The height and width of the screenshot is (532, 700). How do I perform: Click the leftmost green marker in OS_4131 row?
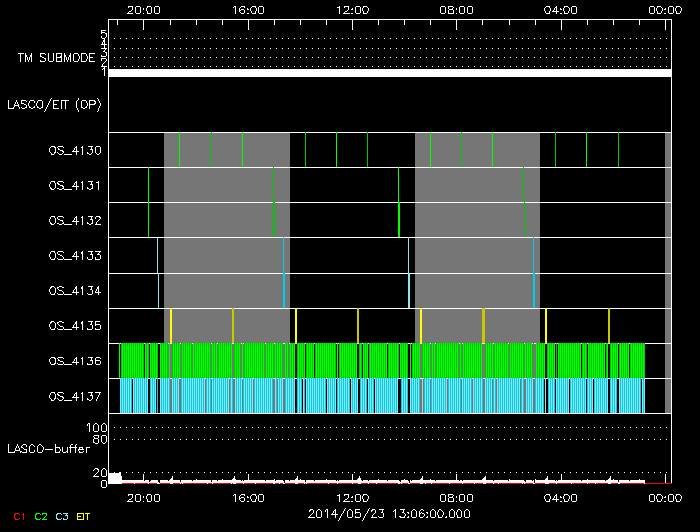click(149, 185)
